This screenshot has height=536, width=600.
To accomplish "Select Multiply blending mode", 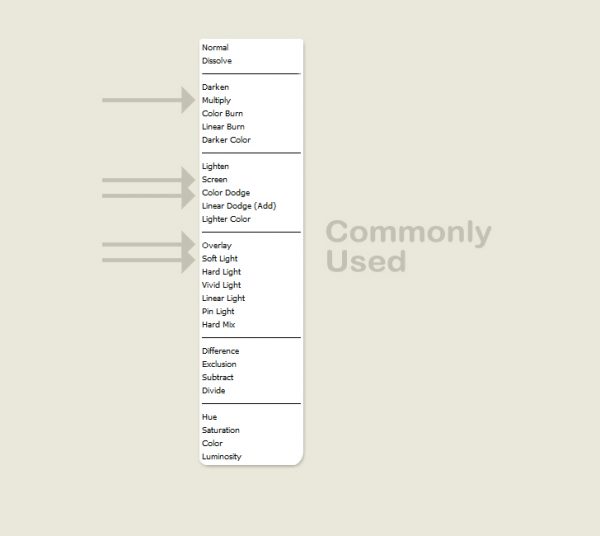I will [216, 101].
